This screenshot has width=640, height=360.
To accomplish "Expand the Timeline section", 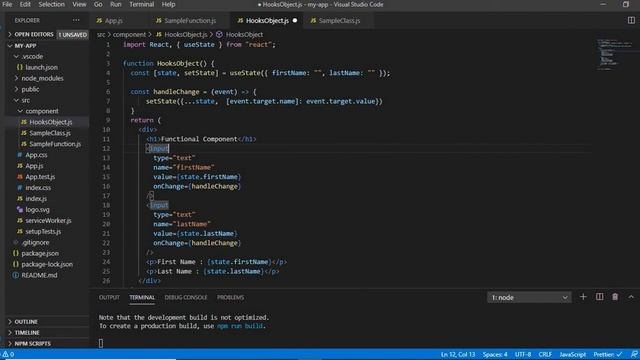I will point(27,333).
